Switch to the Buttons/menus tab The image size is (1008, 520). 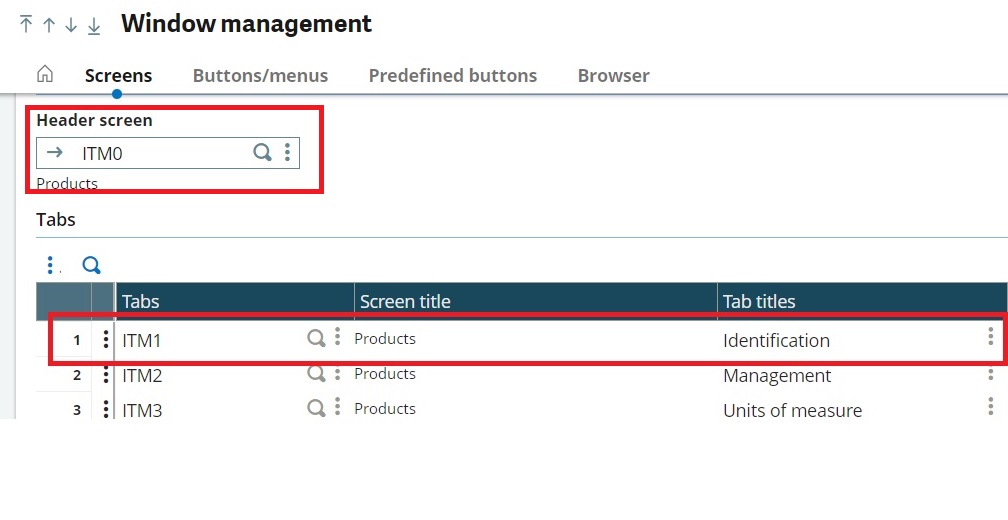click(260, 75)
